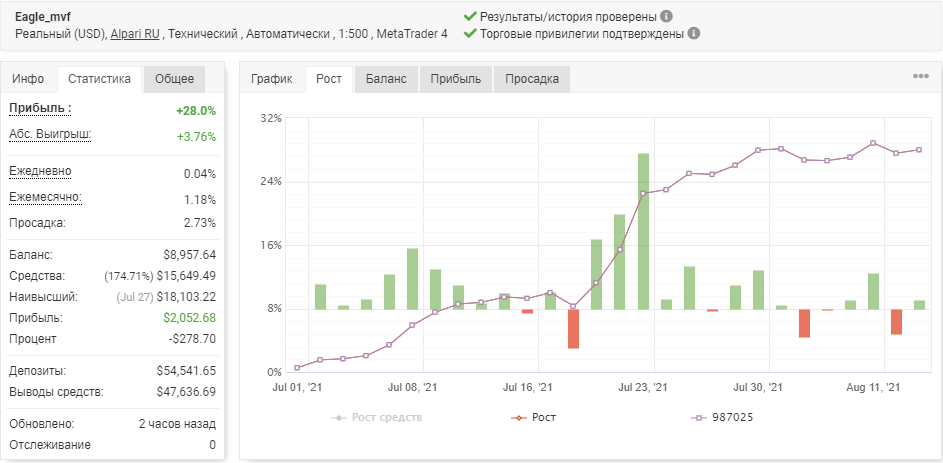
Task: Toggle the red Рост legend series
Action: [533, 417]
